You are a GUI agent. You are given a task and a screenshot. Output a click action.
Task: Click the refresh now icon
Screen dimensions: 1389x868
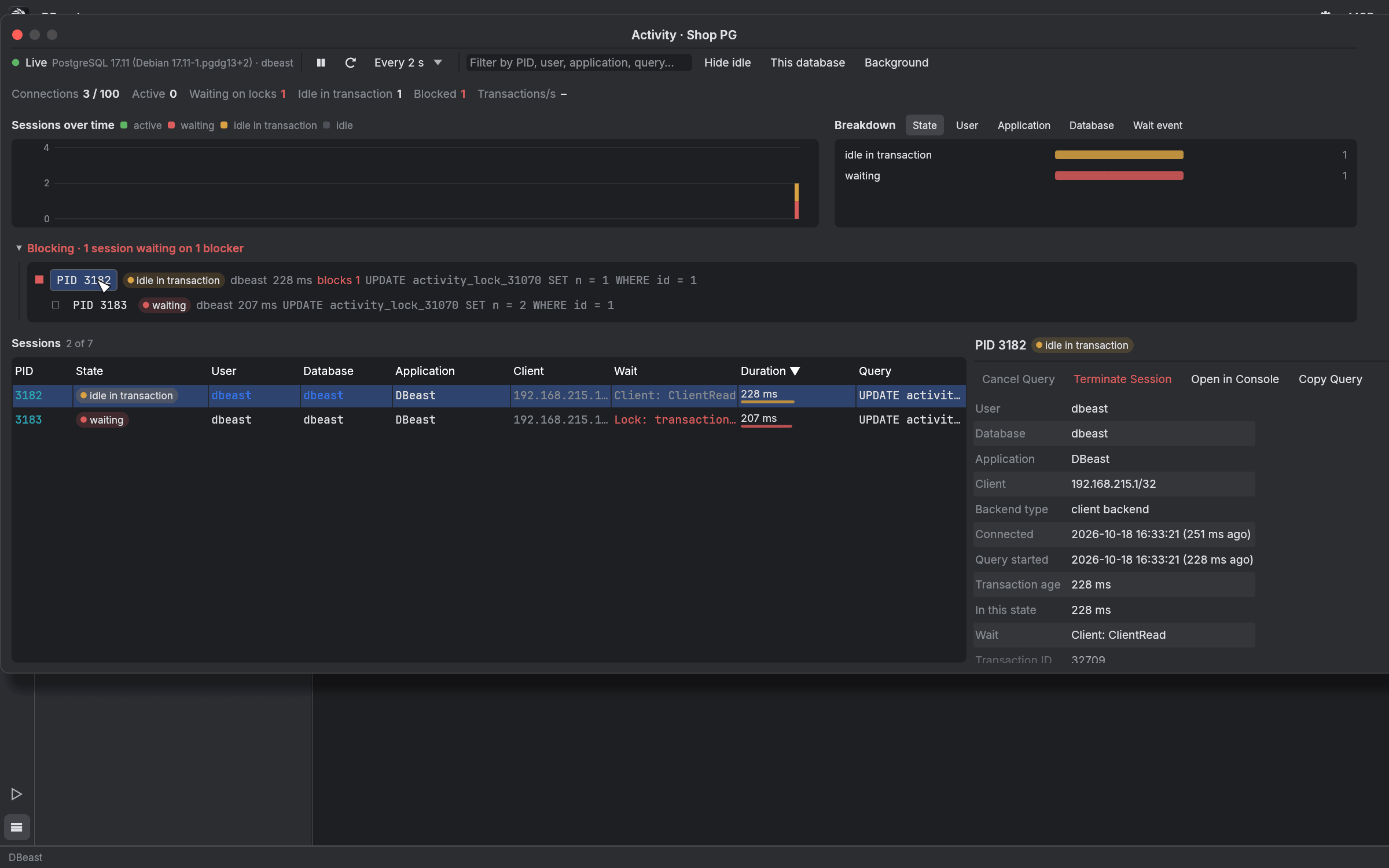coord(350,62)
